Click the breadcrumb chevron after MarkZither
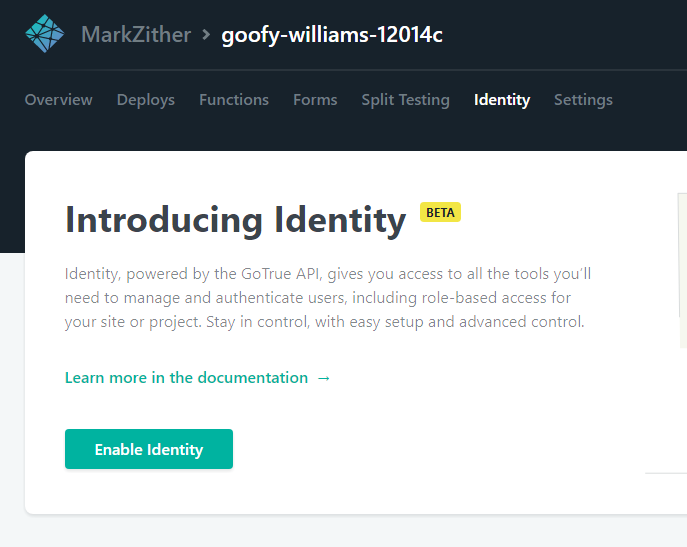Viewport: 687px width, 547px height. click(x=206, y=35)
